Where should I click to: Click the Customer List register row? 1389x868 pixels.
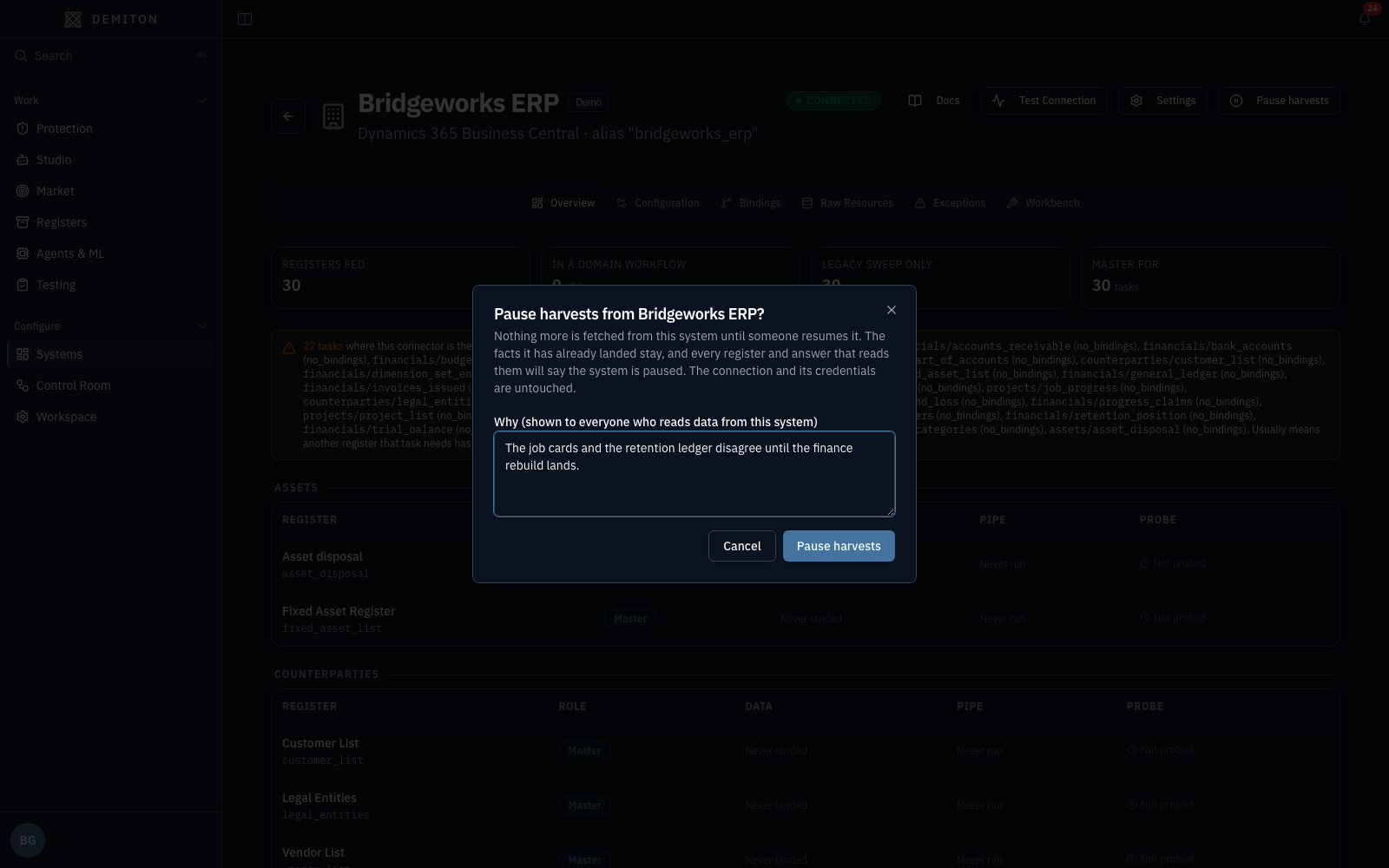click(x=806, y=751)
